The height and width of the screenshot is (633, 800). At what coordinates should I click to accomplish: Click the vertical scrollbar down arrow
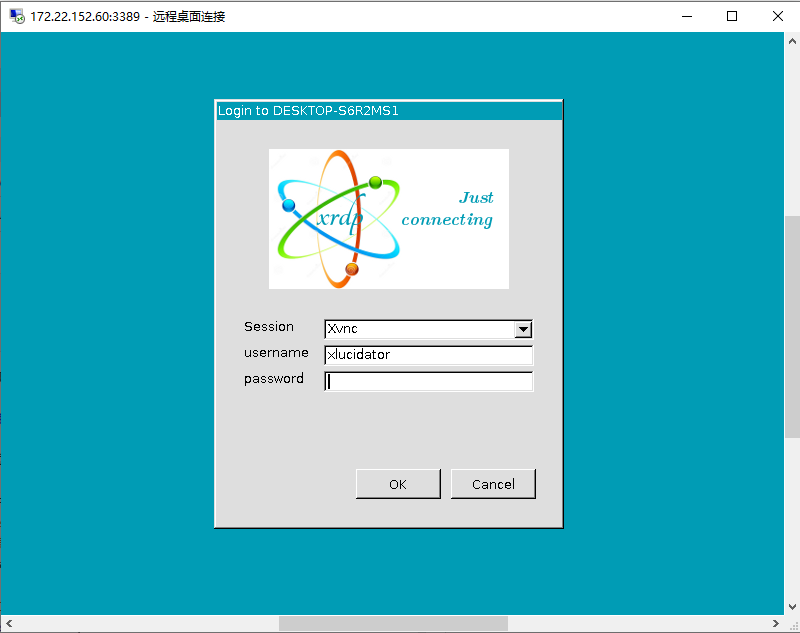tap(792, 606)
